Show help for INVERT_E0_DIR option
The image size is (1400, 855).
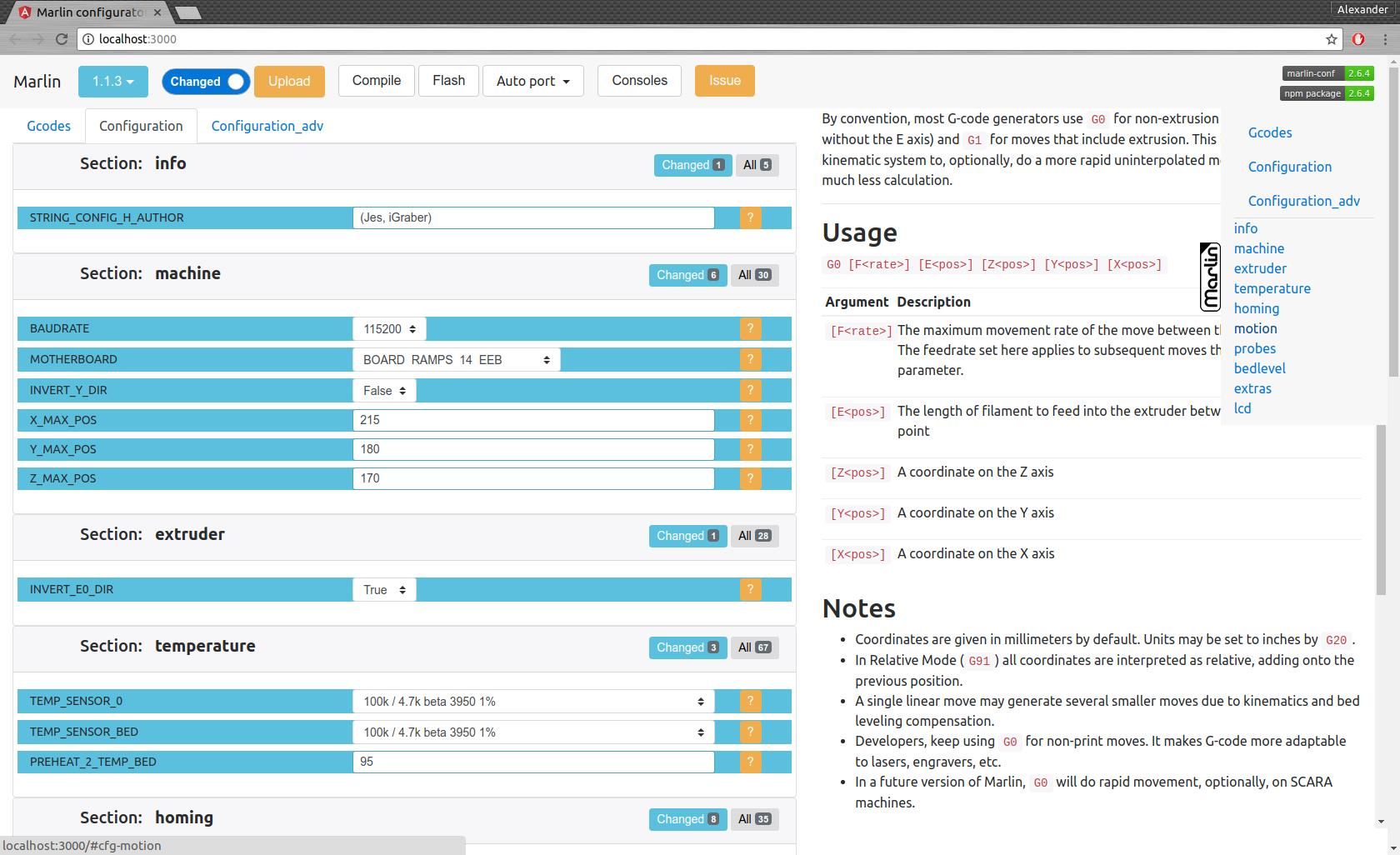[x=750, y=589]
